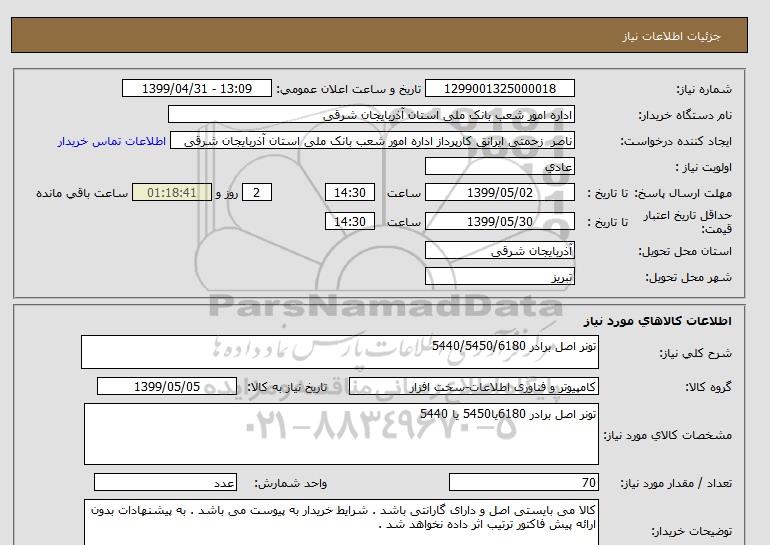Click the delivery province field آذربایجان شرقی
770x545 pixels.
[x=499, y=250]
